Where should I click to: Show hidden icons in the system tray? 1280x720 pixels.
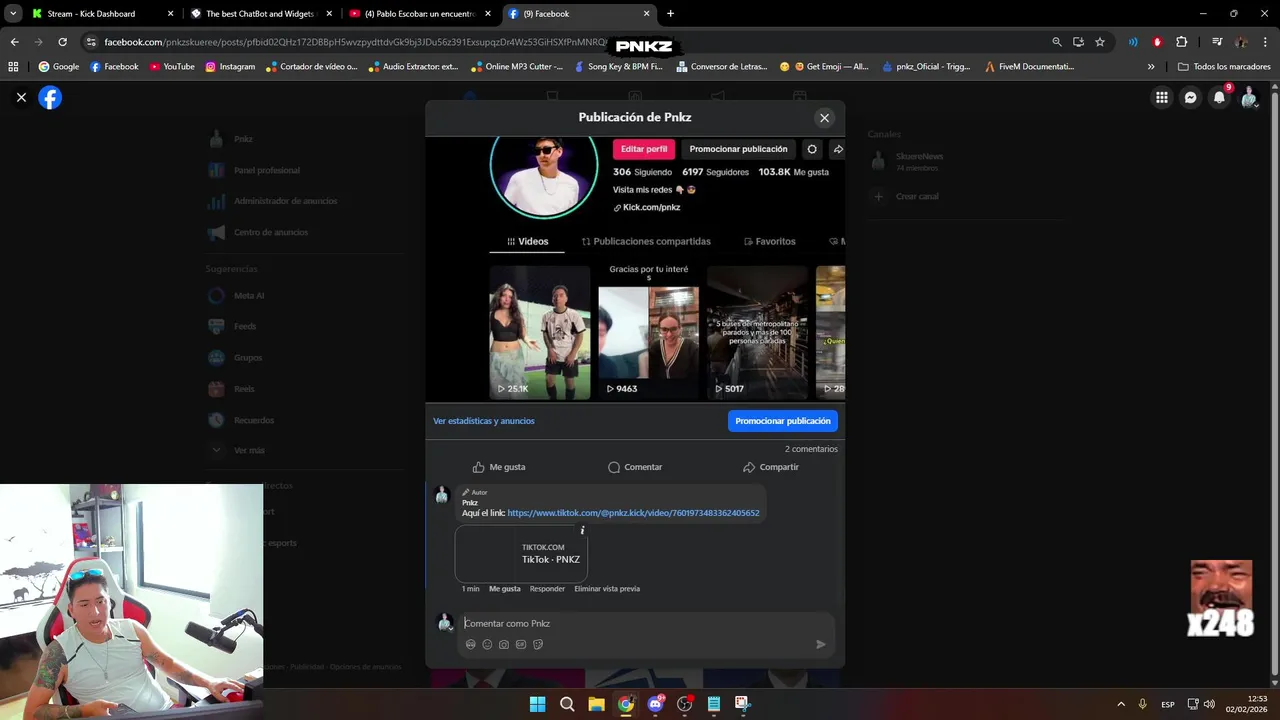pos(1120,705)
